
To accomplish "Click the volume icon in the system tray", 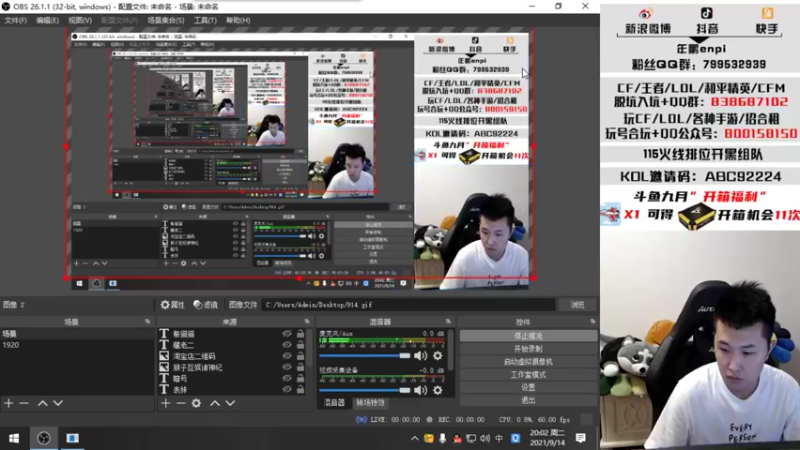I will (485, 438).
